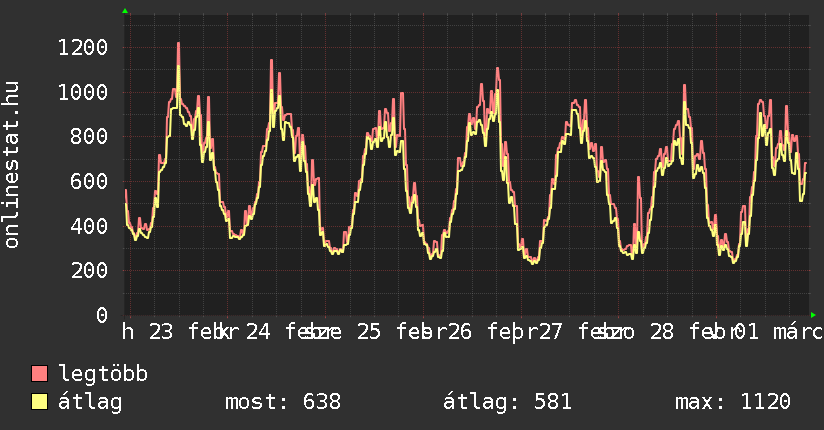Click the '23' date label on x-axis
824x430 pixels.
tap(161, 332)
